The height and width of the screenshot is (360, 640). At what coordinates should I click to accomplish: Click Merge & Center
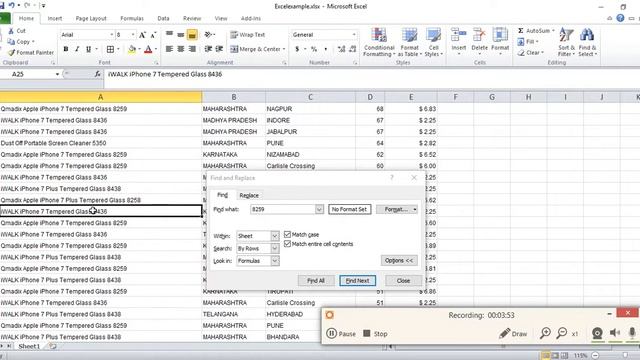pyautogui.click(x=257, y=49)
